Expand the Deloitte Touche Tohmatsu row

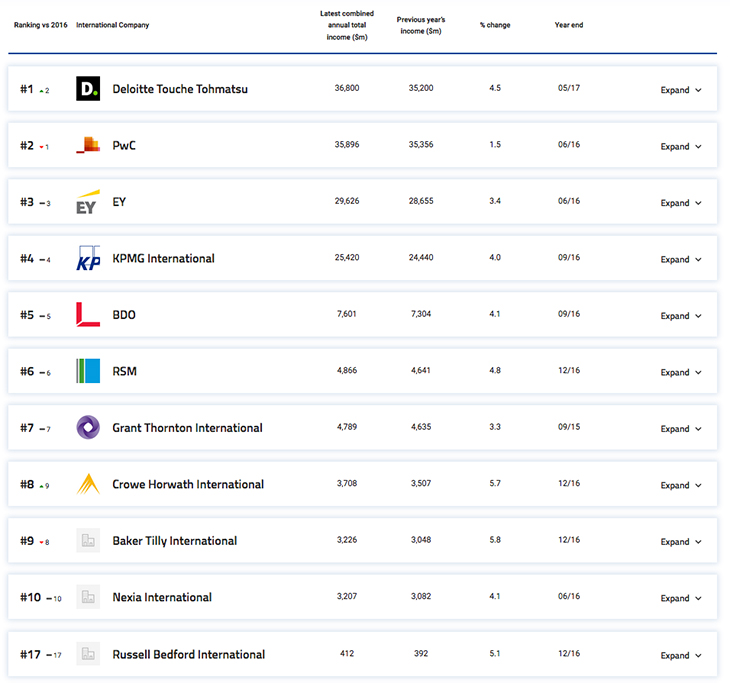pos(681,90)
